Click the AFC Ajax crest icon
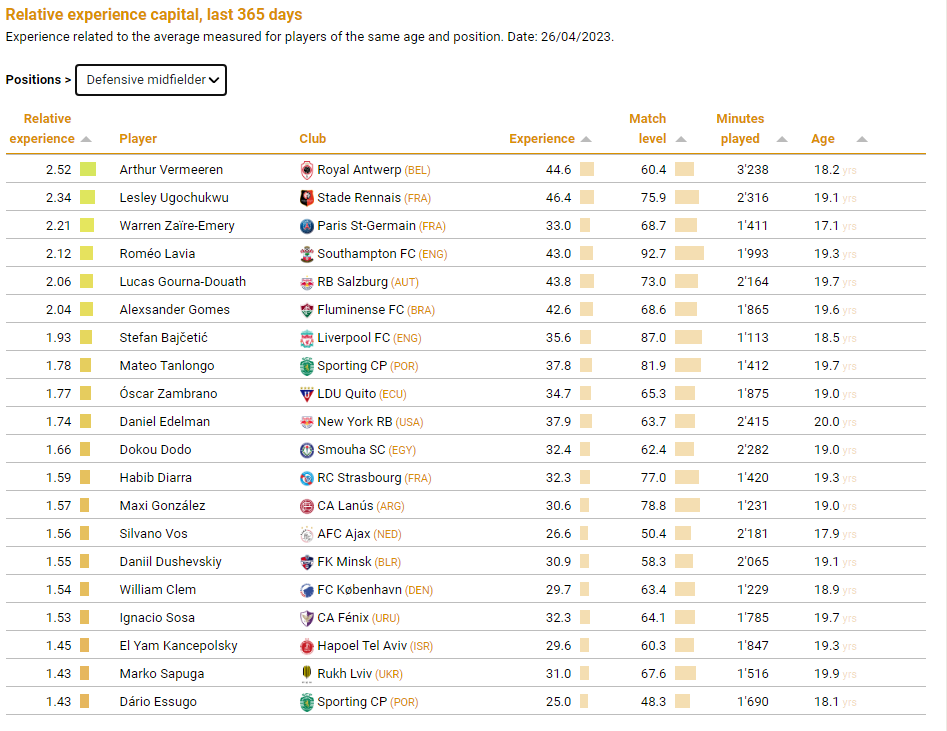 [307, 534]
